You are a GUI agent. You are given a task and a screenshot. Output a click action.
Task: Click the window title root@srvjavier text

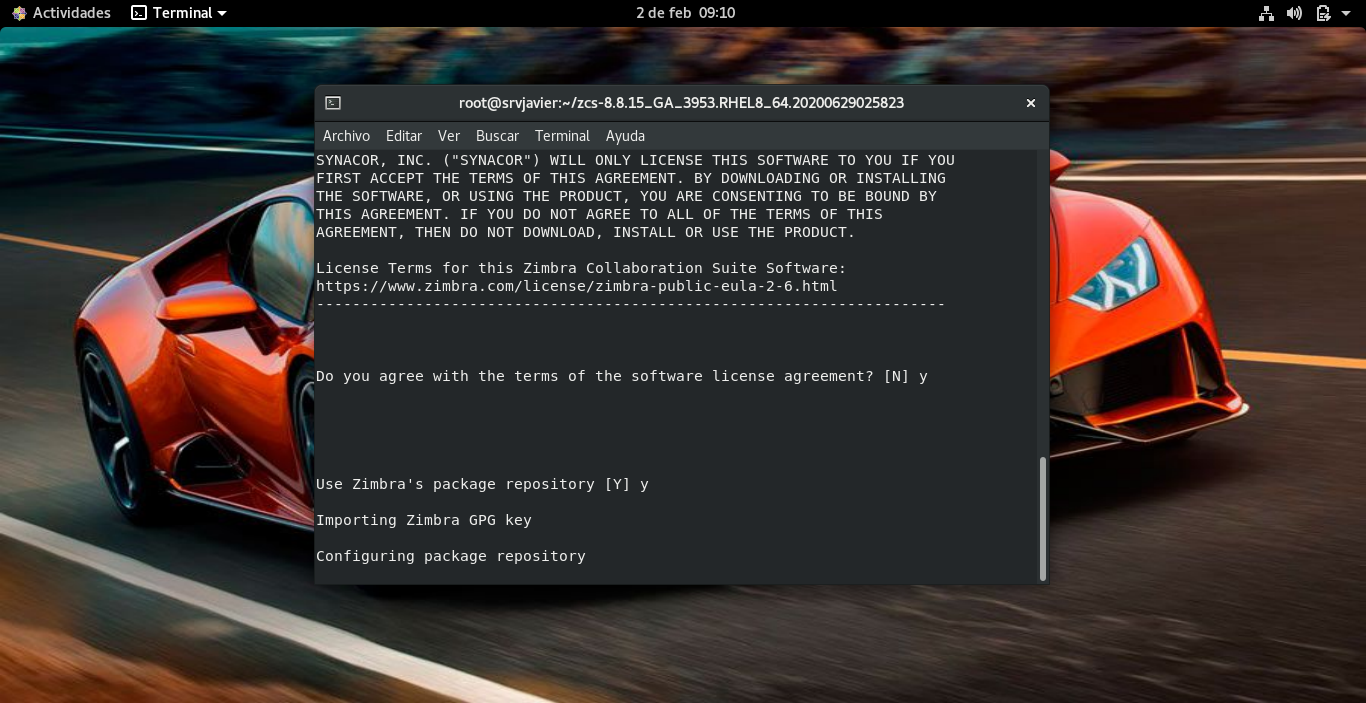coord(681,103)
